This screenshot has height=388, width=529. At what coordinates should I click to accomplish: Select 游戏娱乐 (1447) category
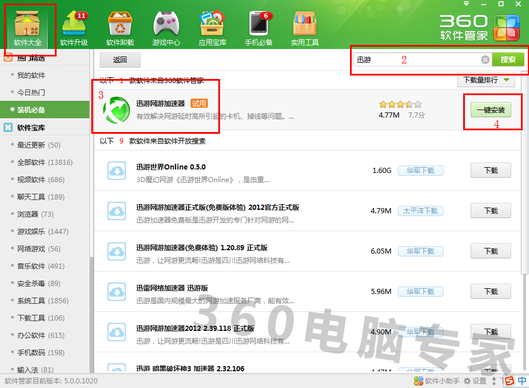click(43, 231)
